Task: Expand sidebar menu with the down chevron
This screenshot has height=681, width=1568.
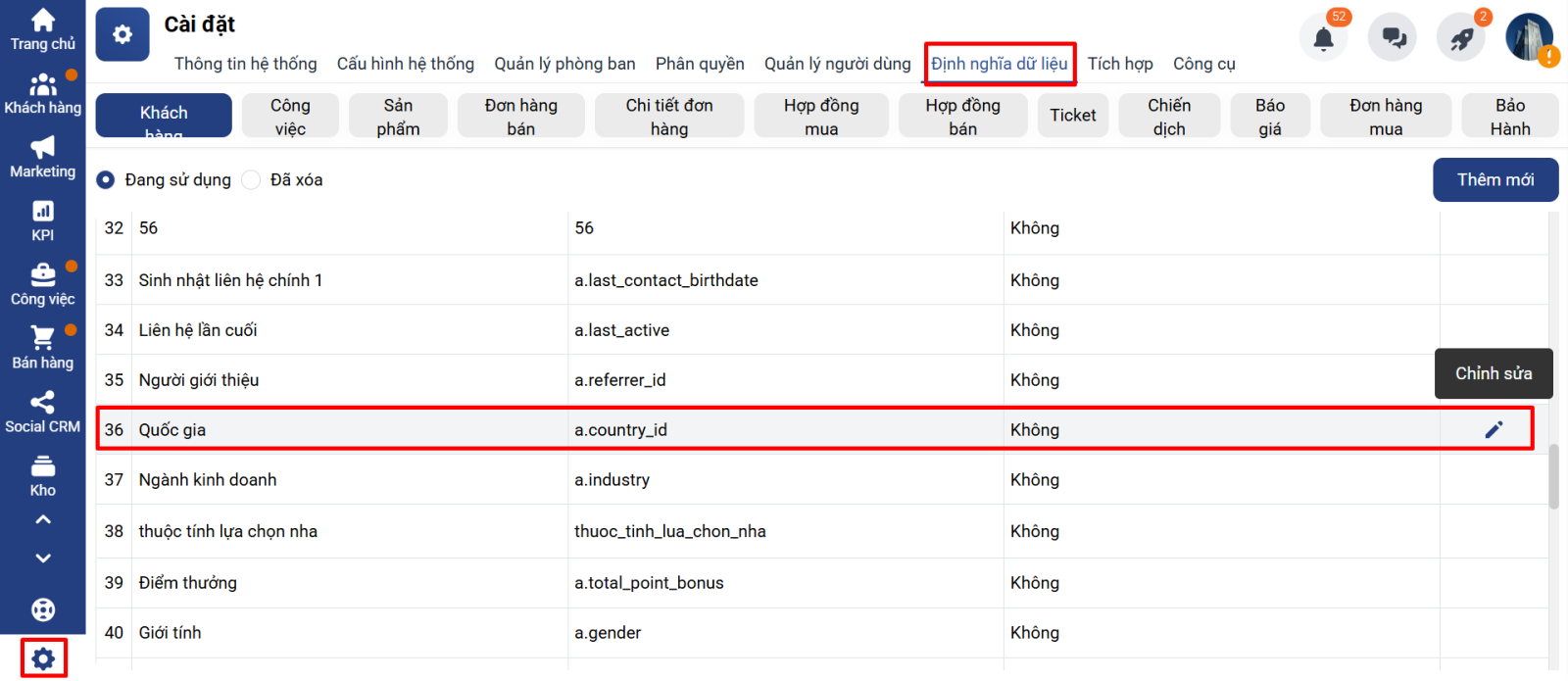Action: click(x=43, y=558)
